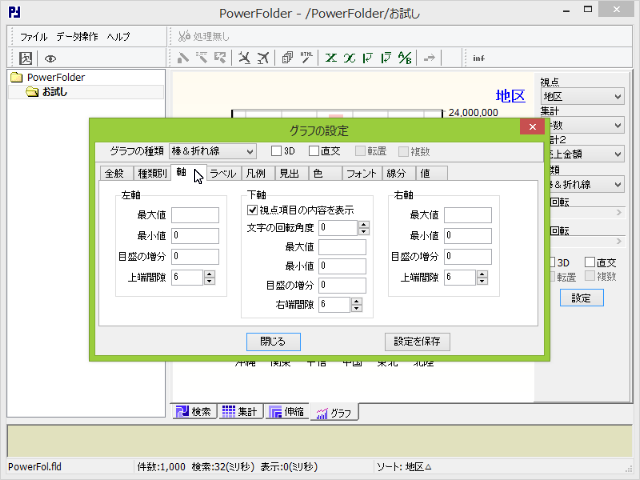Click the second green X Excel icon
Screen dimensions: 640x480
[x=349, y=58]
